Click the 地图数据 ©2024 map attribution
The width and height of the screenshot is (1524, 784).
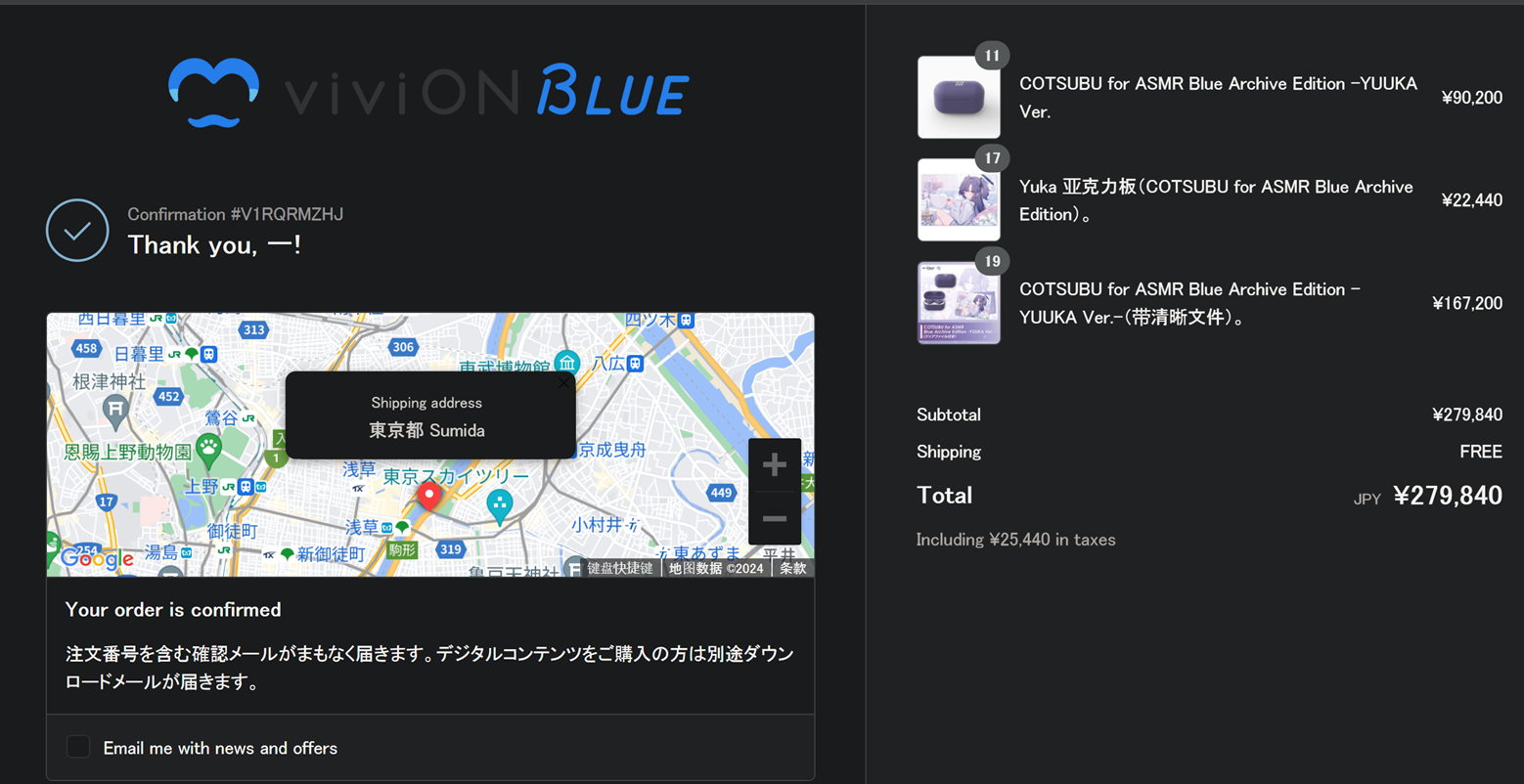pyautogui.click(x=716, y=568)
